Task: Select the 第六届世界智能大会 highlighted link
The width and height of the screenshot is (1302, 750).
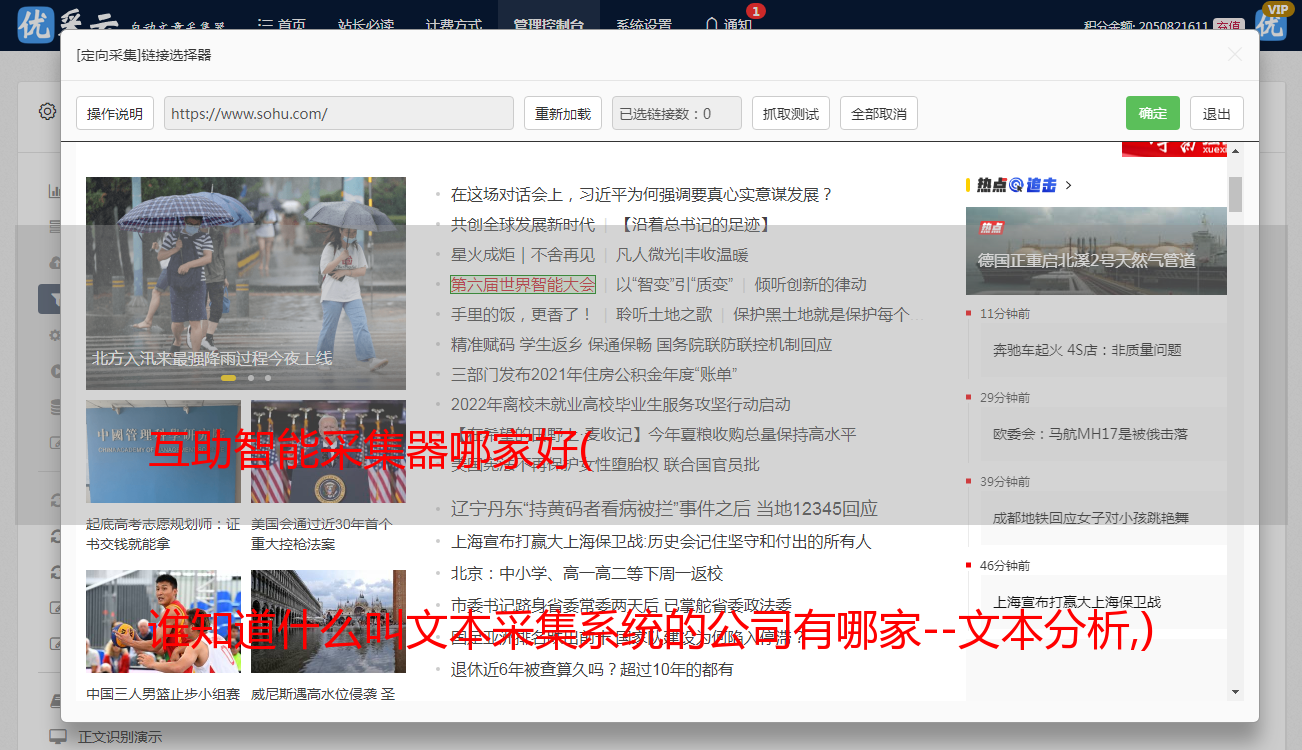Action: pyautogui.click(x=523, y=285)
